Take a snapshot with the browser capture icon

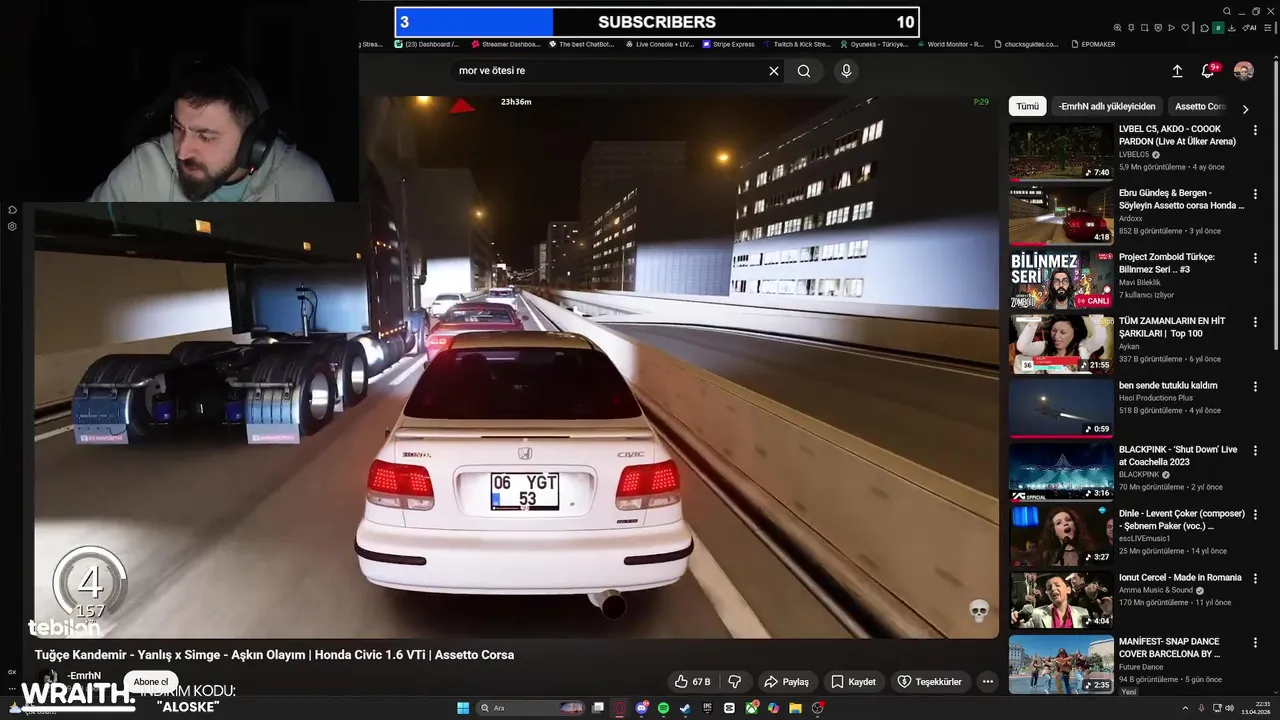pyautogui.click(x=1144, y=28)
